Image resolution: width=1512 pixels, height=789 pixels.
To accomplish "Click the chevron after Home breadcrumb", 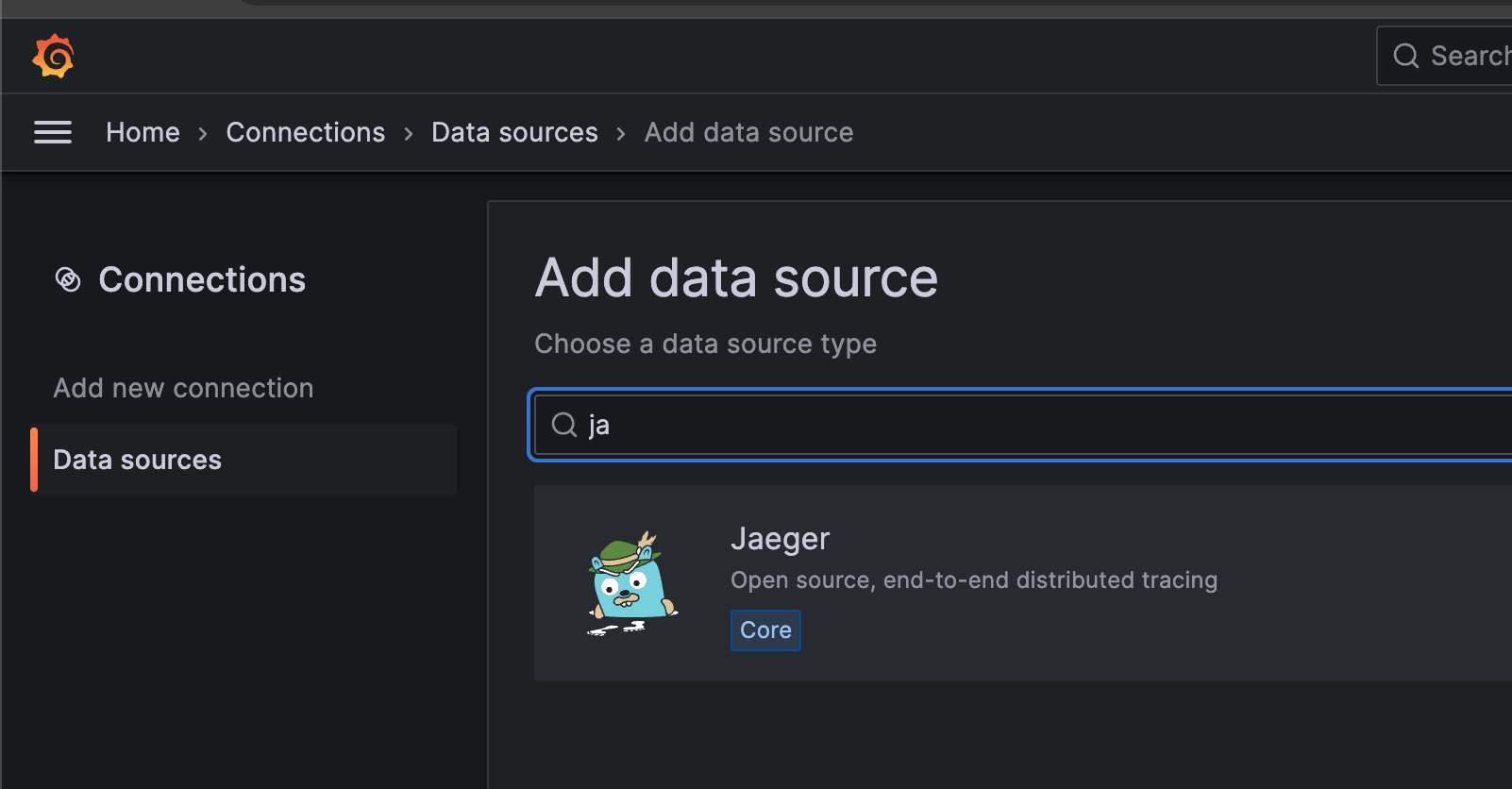I will (203, 134).
